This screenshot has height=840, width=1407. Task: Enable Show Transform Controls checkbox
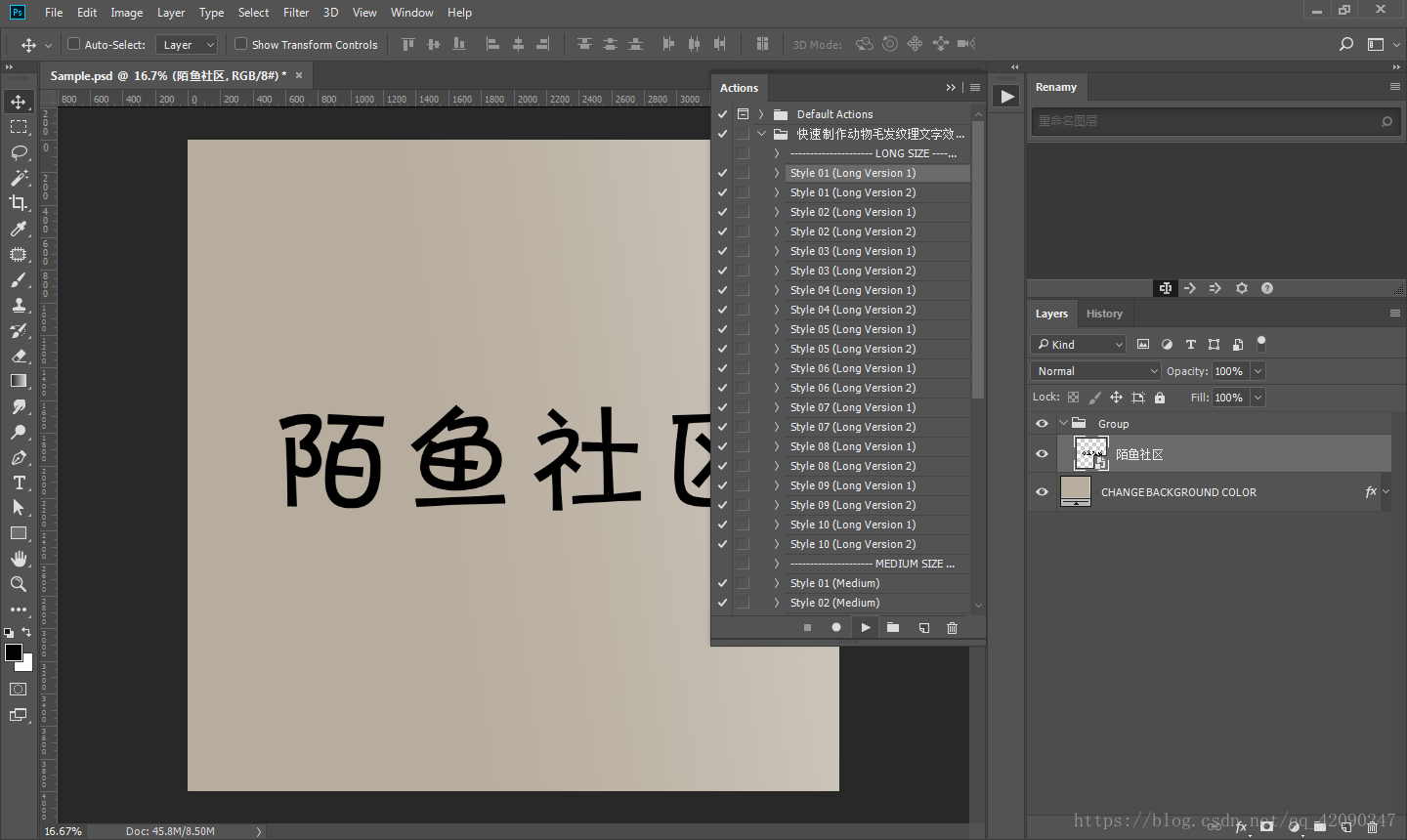click(x=240, y=44)
